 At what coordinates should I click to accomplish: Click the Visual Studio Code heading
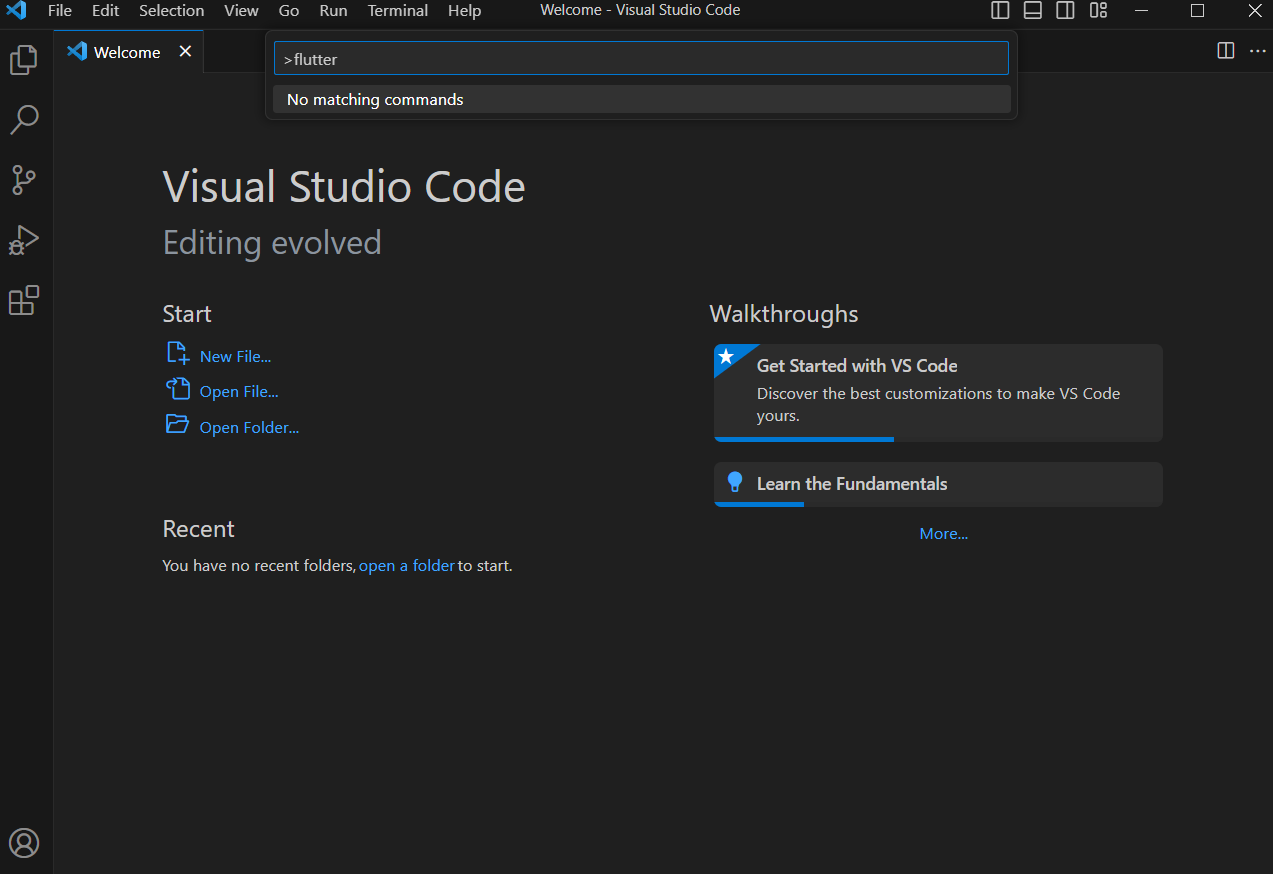point(344,187)
